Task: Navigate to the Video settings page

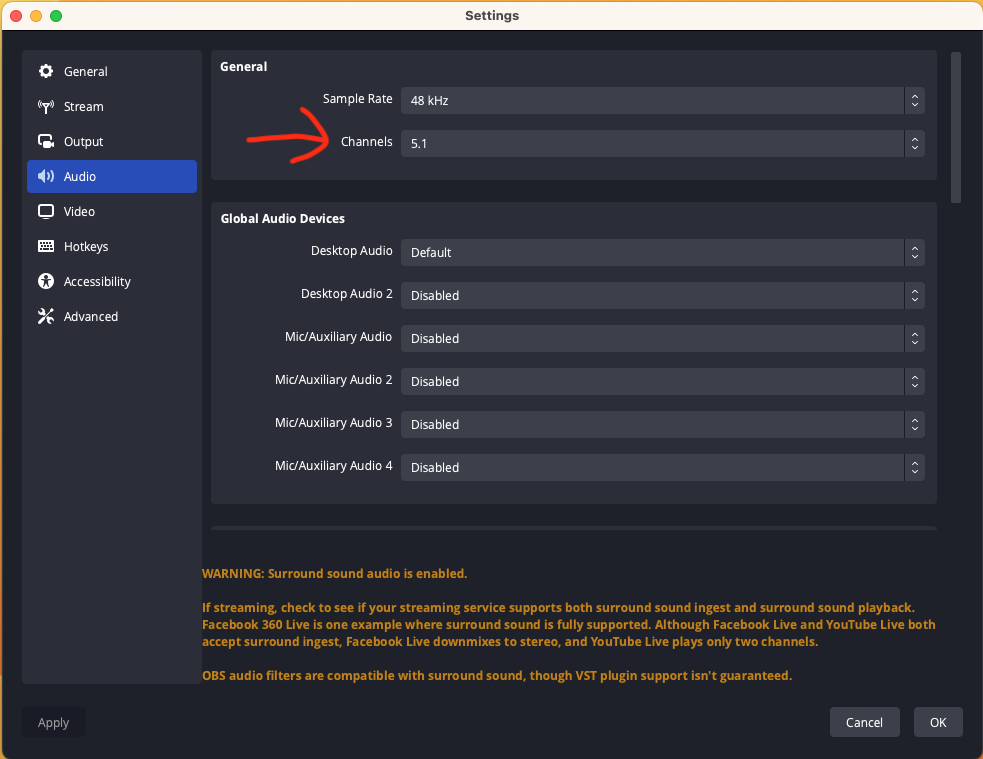Action: [111, 211]
